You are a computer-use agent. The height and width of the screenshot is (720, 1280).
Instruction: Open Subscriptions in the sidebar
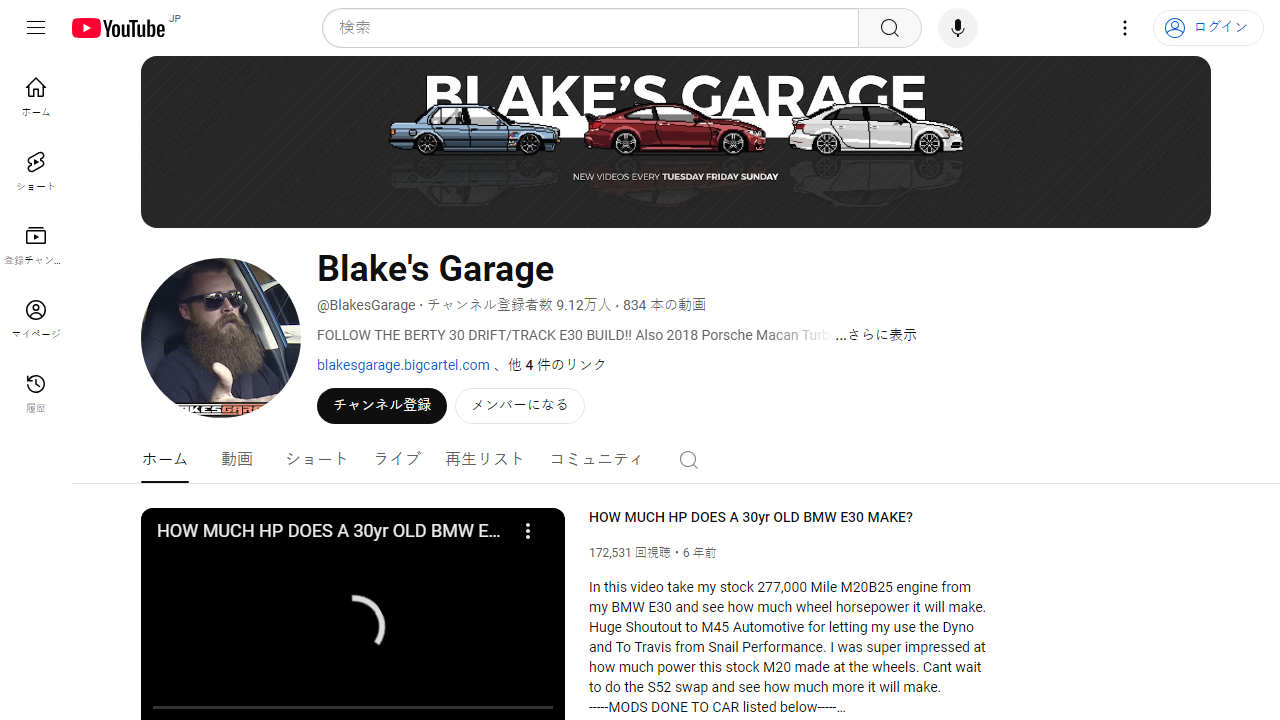tap(36, 245)
